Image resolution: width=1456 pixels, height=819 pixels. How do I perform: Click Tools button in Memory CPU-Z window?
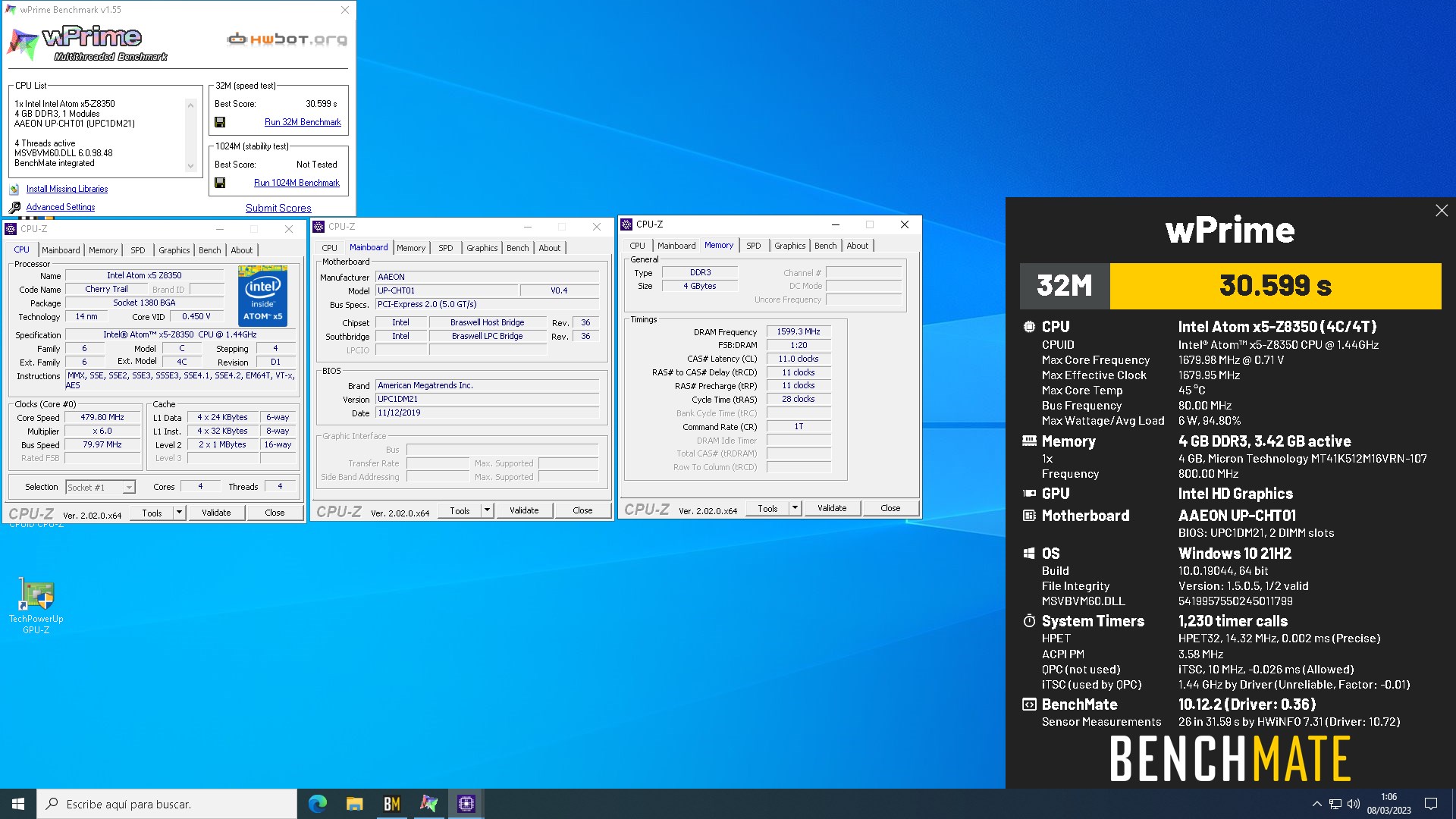coord(767,508)
